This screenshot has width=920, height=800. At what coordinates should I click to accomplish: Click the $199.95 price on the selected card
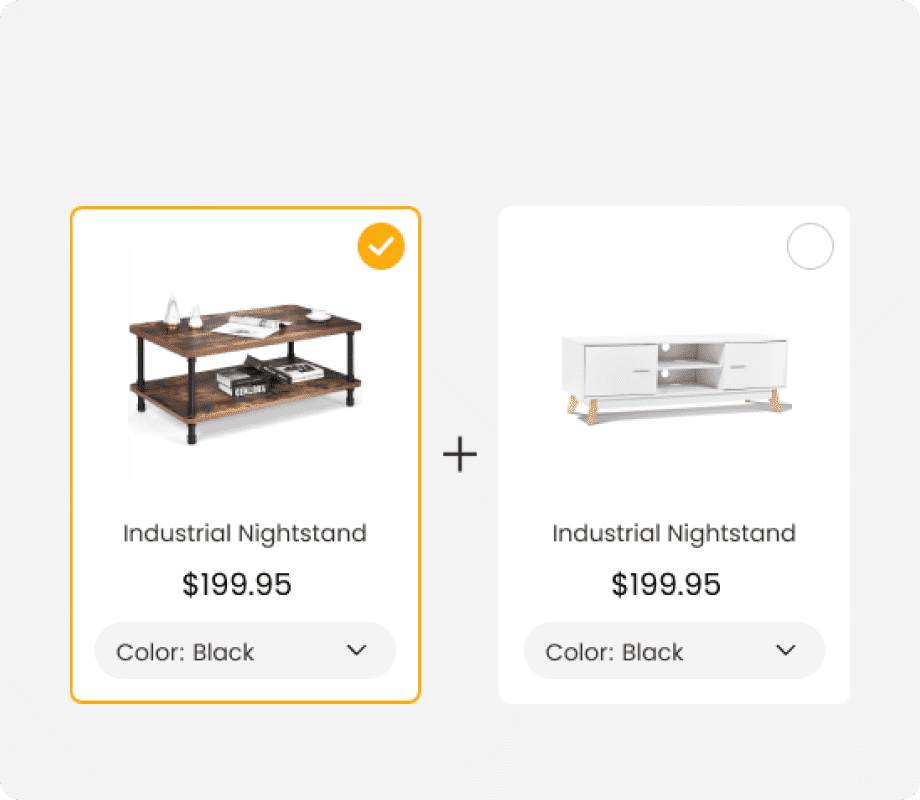click(237, 584)
